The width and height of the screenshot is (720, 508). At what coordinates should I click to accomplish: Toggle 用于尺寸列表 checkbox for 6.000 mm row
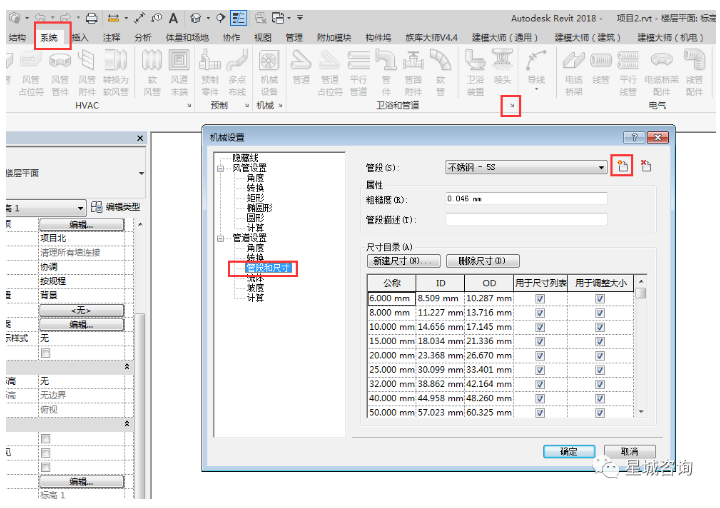[x=540, y=299]
